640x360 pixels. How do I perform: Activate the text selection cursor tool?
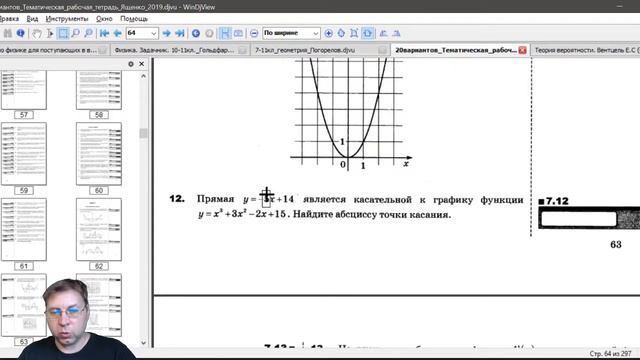click(x=50, y=33)
